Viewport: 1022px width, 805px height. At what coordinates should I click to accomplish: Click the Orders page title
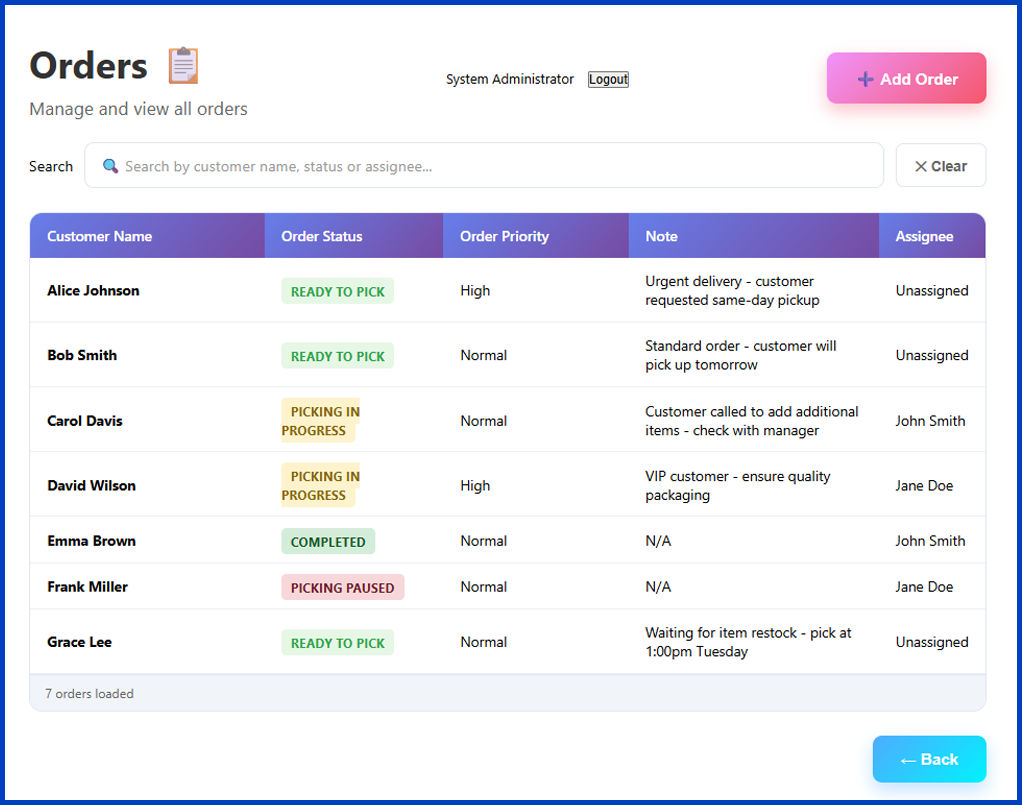[89, 66]
